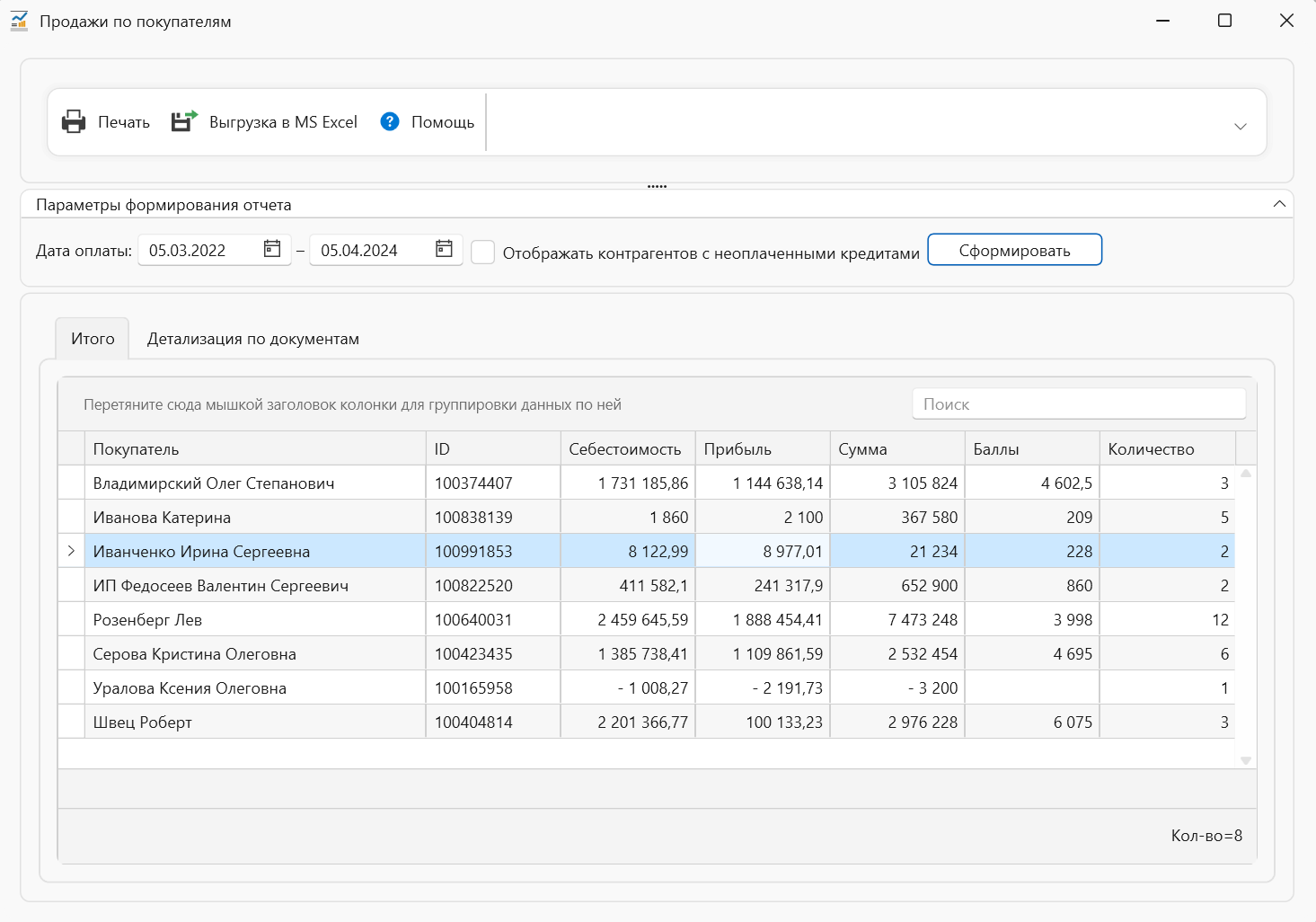This screenshot has height=922, width=1316.
Task: Click ID cell 100423435
Action: coord(493,653)
